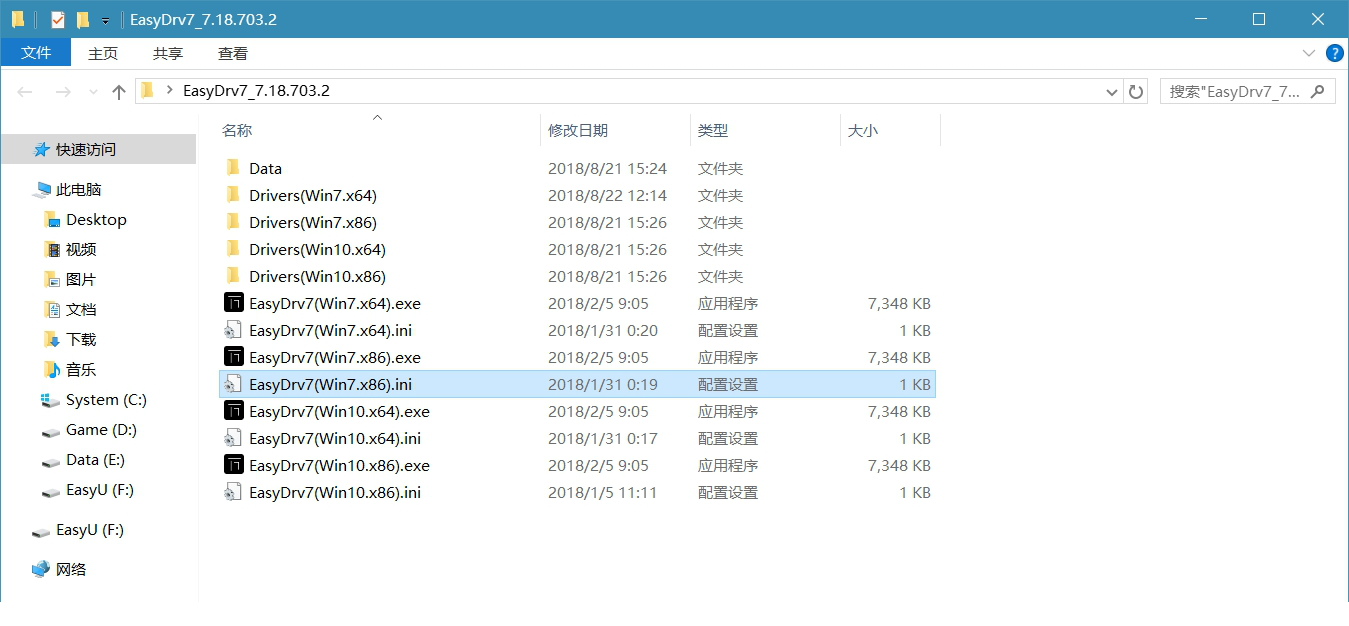
Task: Switch to the 查看 ribbon tab
Action: 233,53
